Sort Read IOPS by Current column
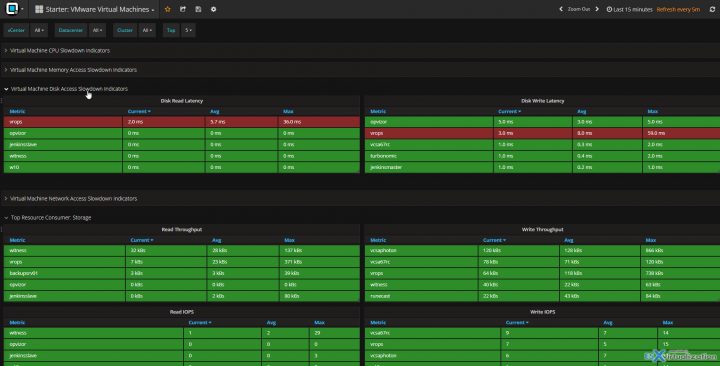The height and width of the screenshot is (366, 720). (x=200, y=322)
